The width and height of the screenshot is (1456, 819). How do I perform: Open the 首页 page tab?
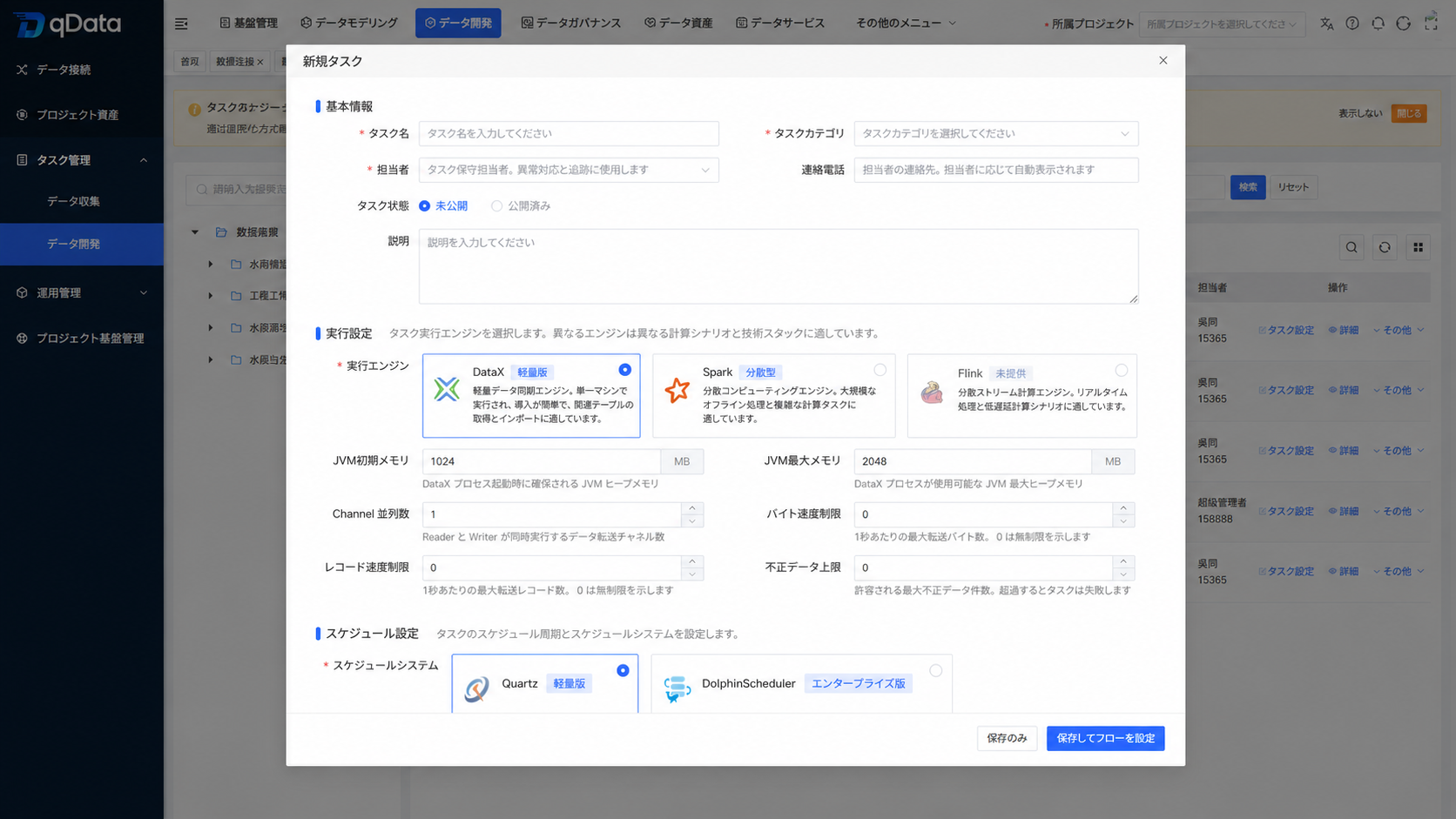190,62
